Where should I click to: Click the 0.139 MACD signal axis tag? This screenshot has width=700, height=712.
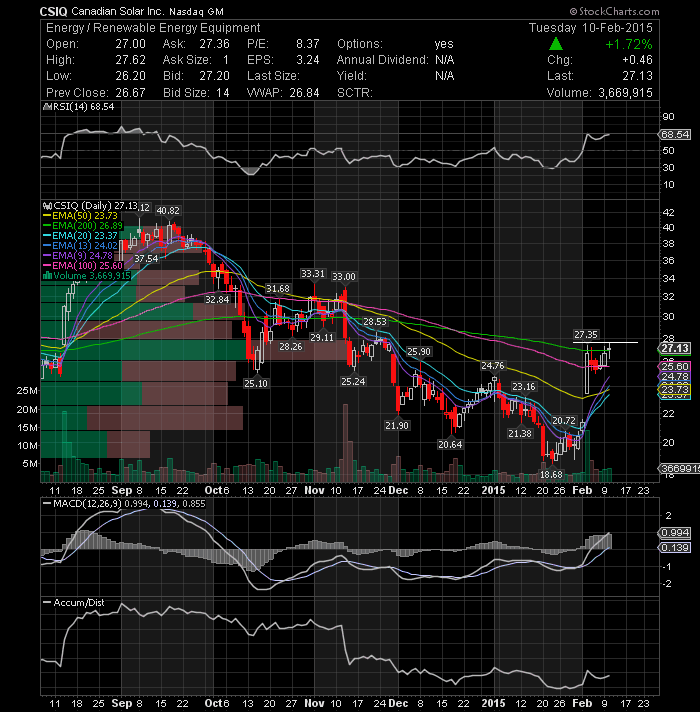[x=675, y=548]
